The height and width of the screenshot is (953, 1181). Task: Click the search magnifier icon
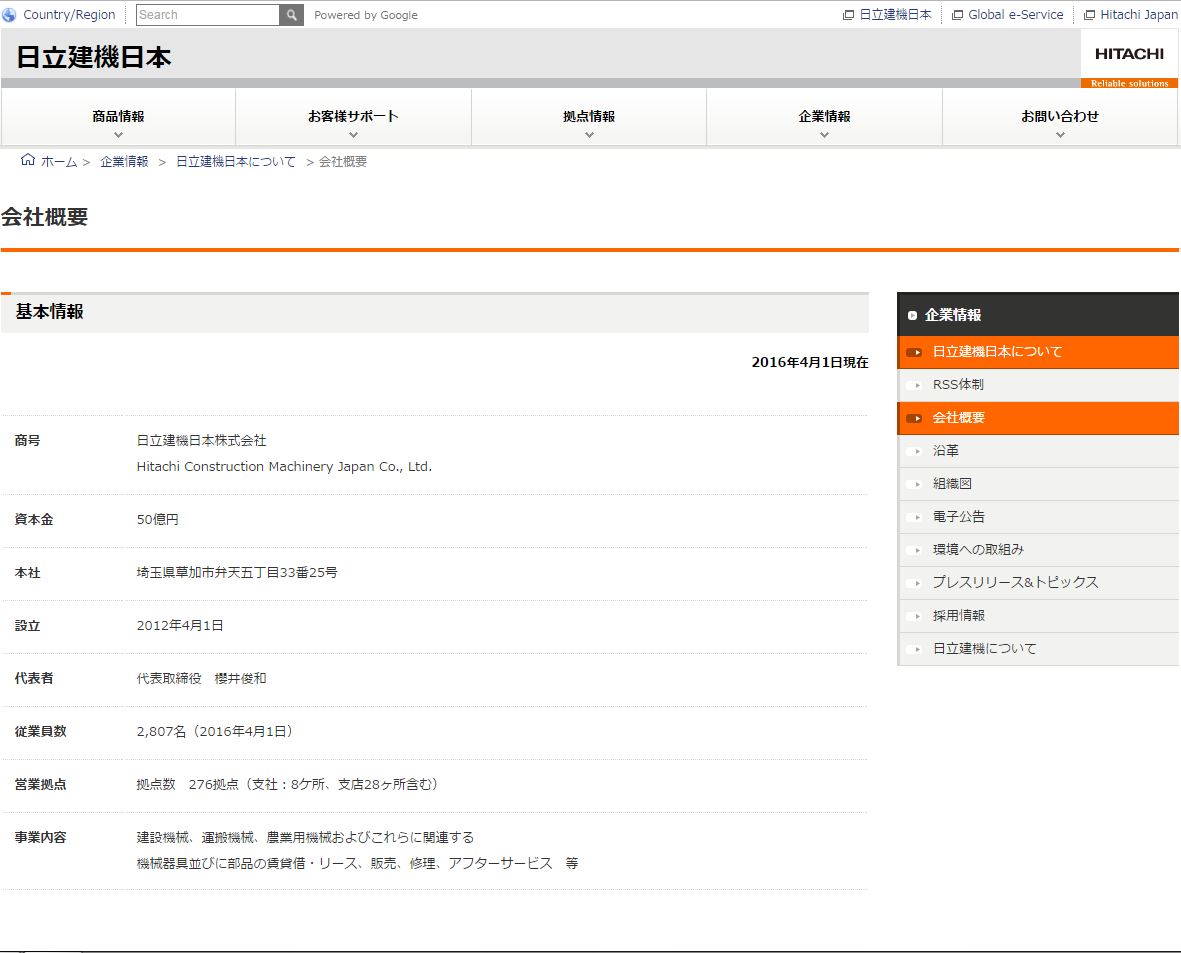(291, 15)
